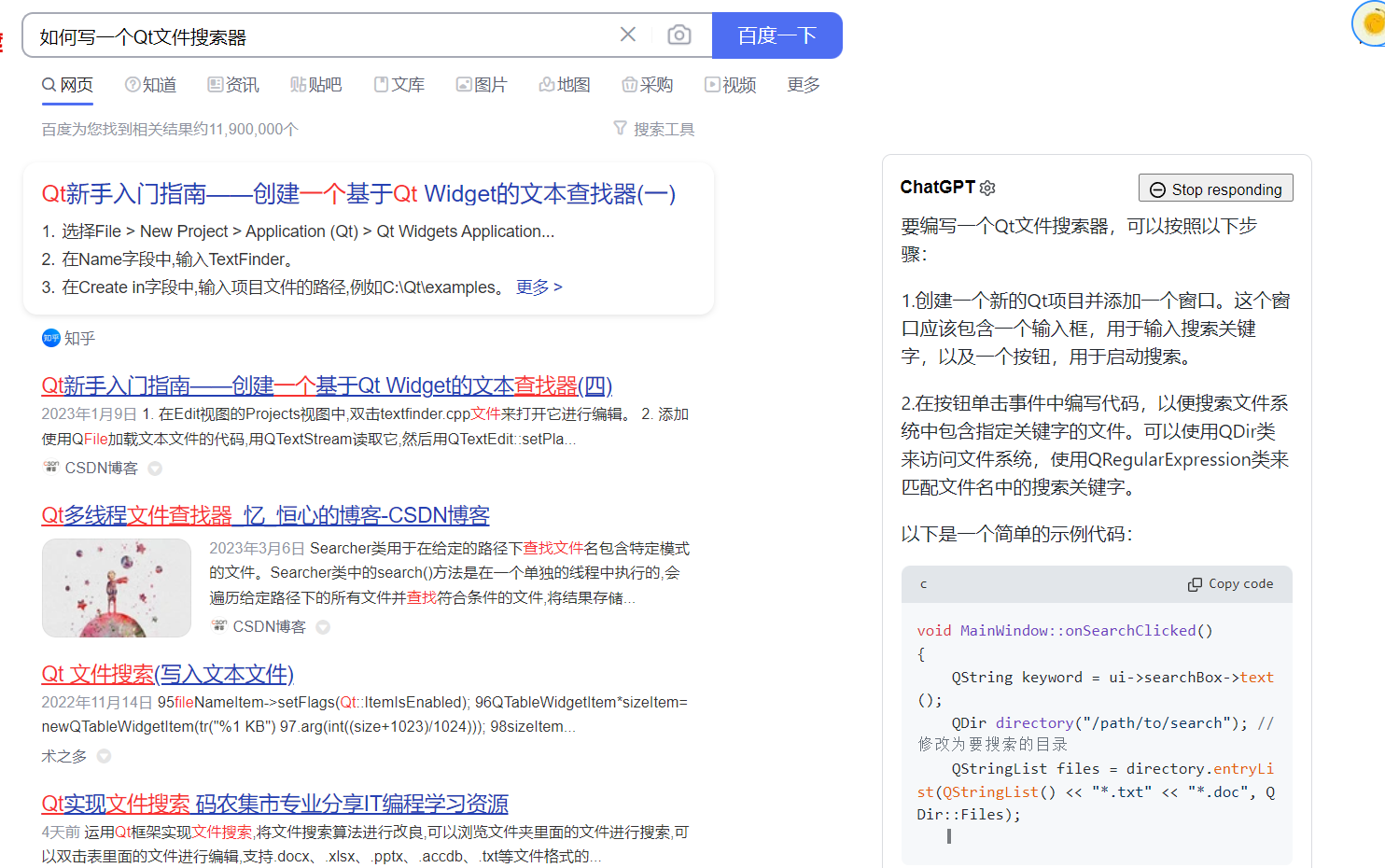
Task: Click the 百度一下 search button
Action: 777,35
